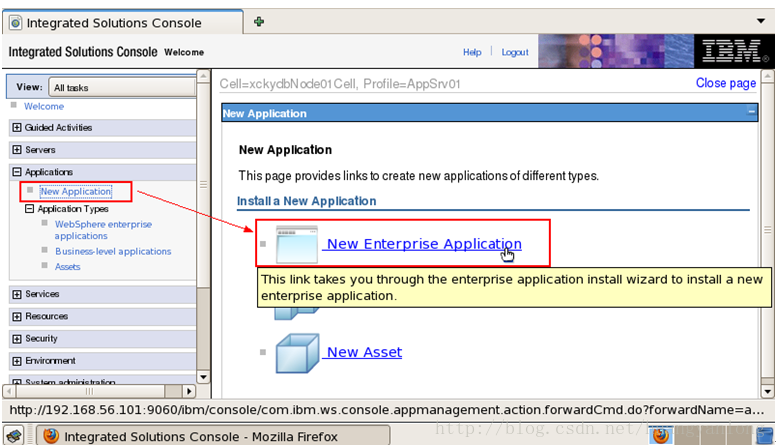Expand the Environment section

click(17, 361)
